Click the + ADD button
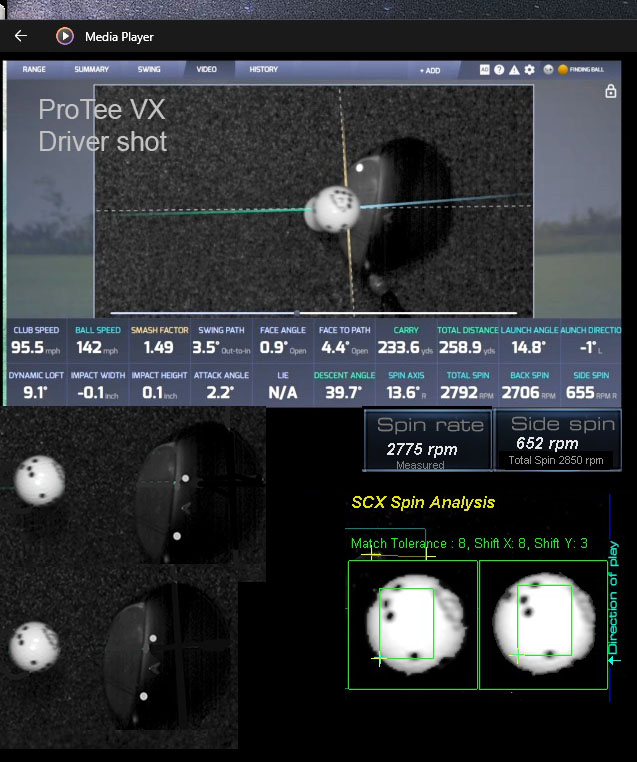This screenshot has width=637, height=762. (x=430, y=70)
